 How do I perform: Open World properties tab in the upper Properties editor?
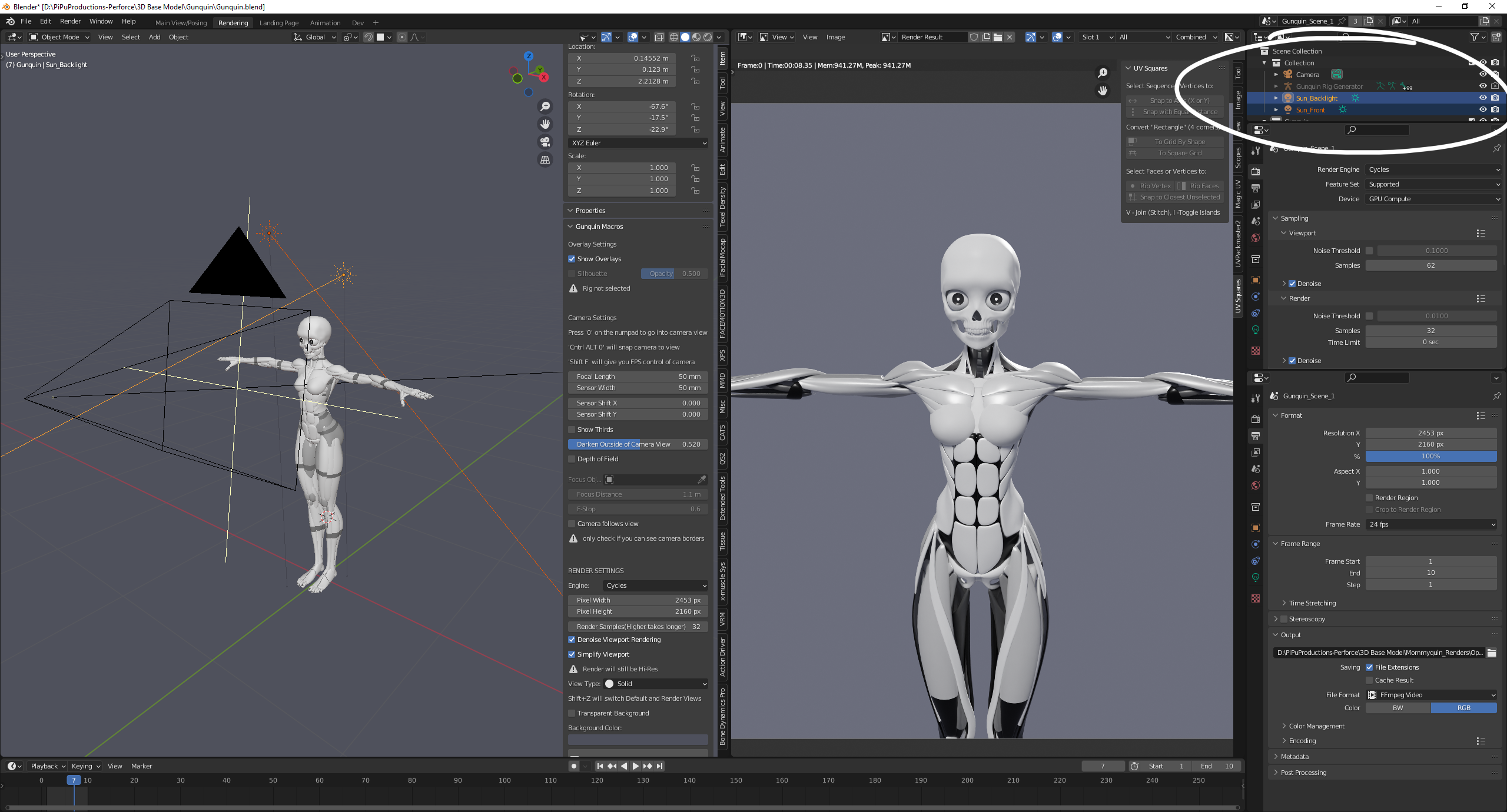pos(1256,238)
